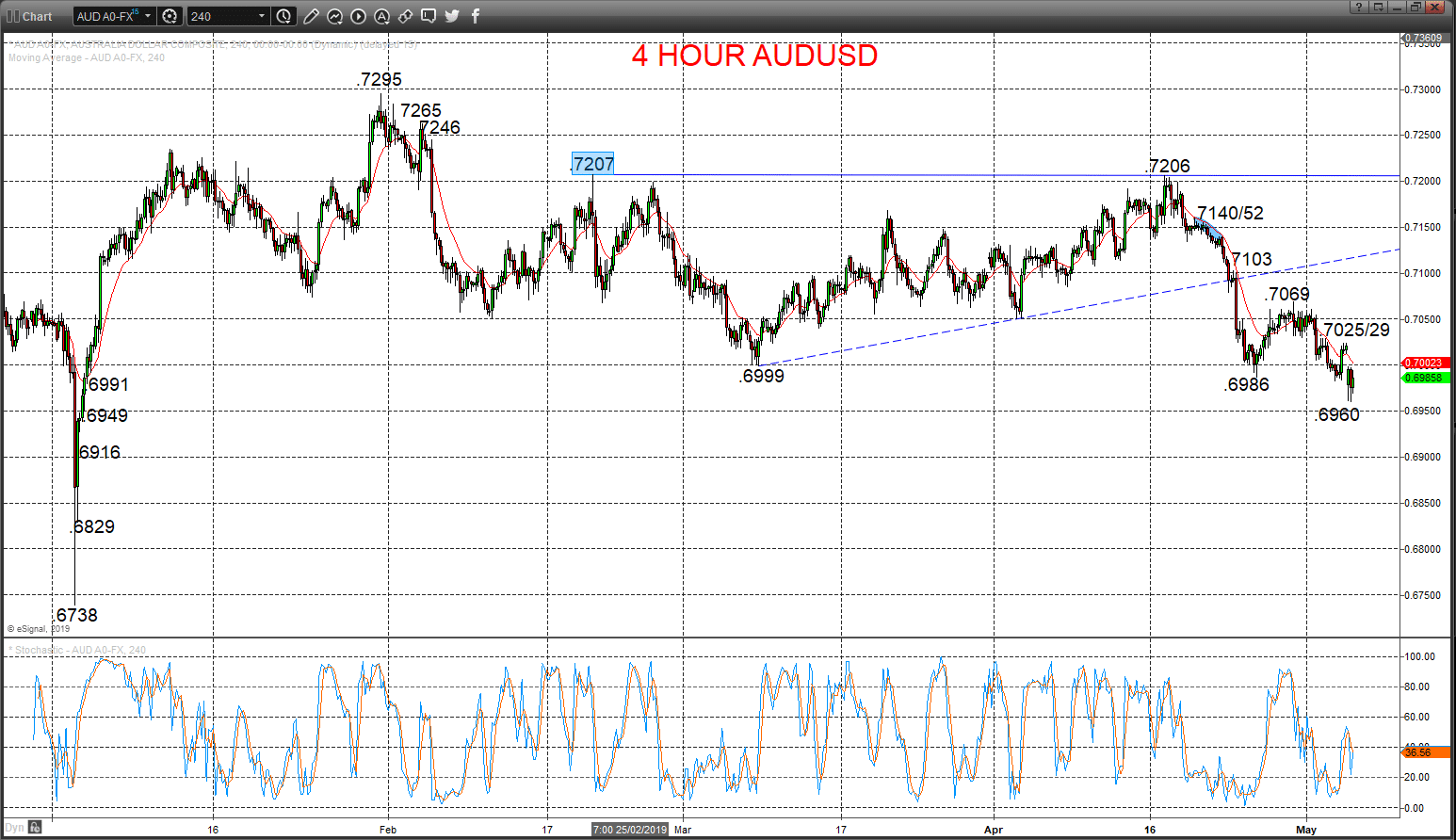Click the .7295 high annotation
The width and height of the screenshot is (1456, 840).
(x=380, y=80)
